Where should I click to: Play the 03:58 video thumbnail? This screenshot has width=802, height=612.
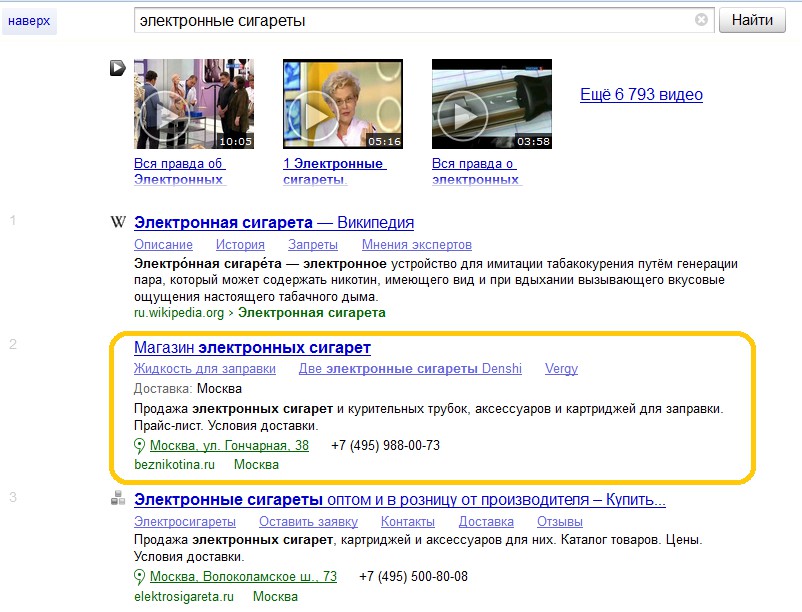click(x=492, y=104)
